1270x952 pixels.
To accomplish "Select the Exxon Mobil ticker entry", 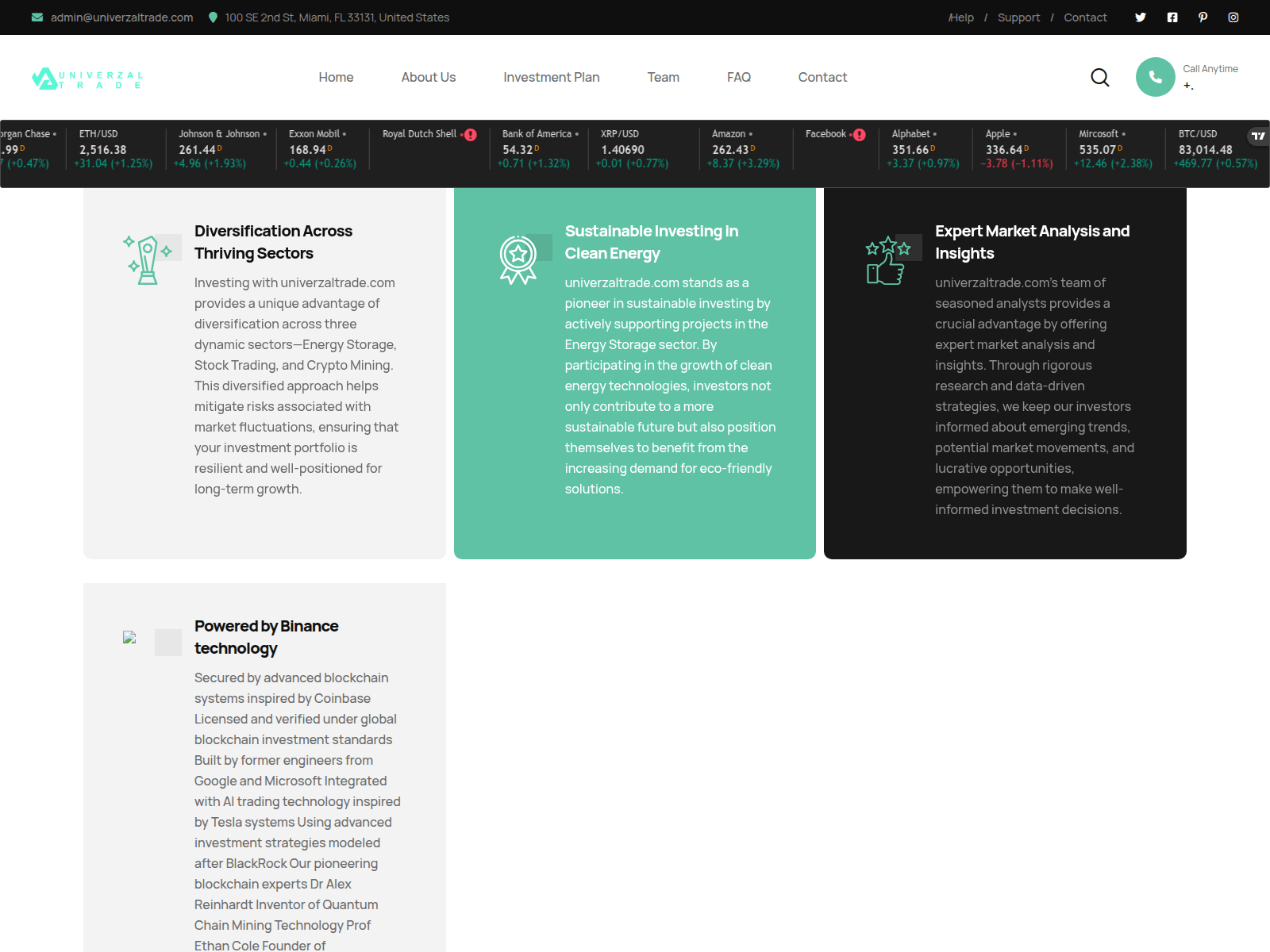I will [x=321, y=148].
